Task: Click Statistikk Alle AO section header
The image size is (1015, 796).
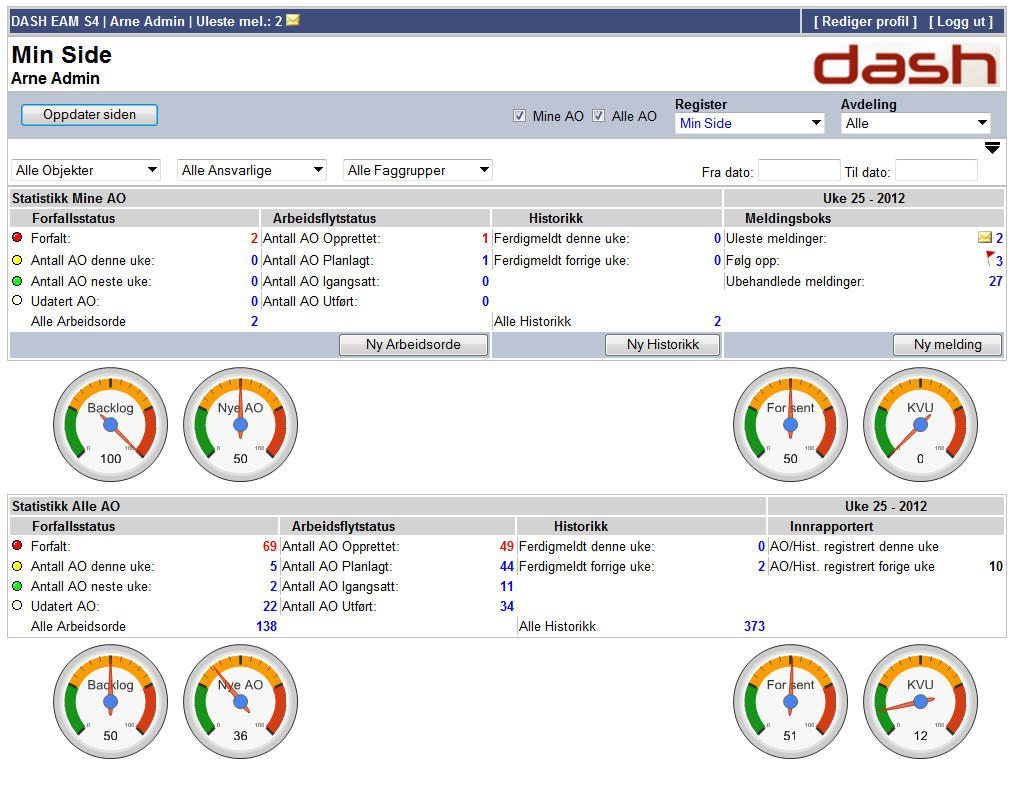Action: click(x=66, y=506)
